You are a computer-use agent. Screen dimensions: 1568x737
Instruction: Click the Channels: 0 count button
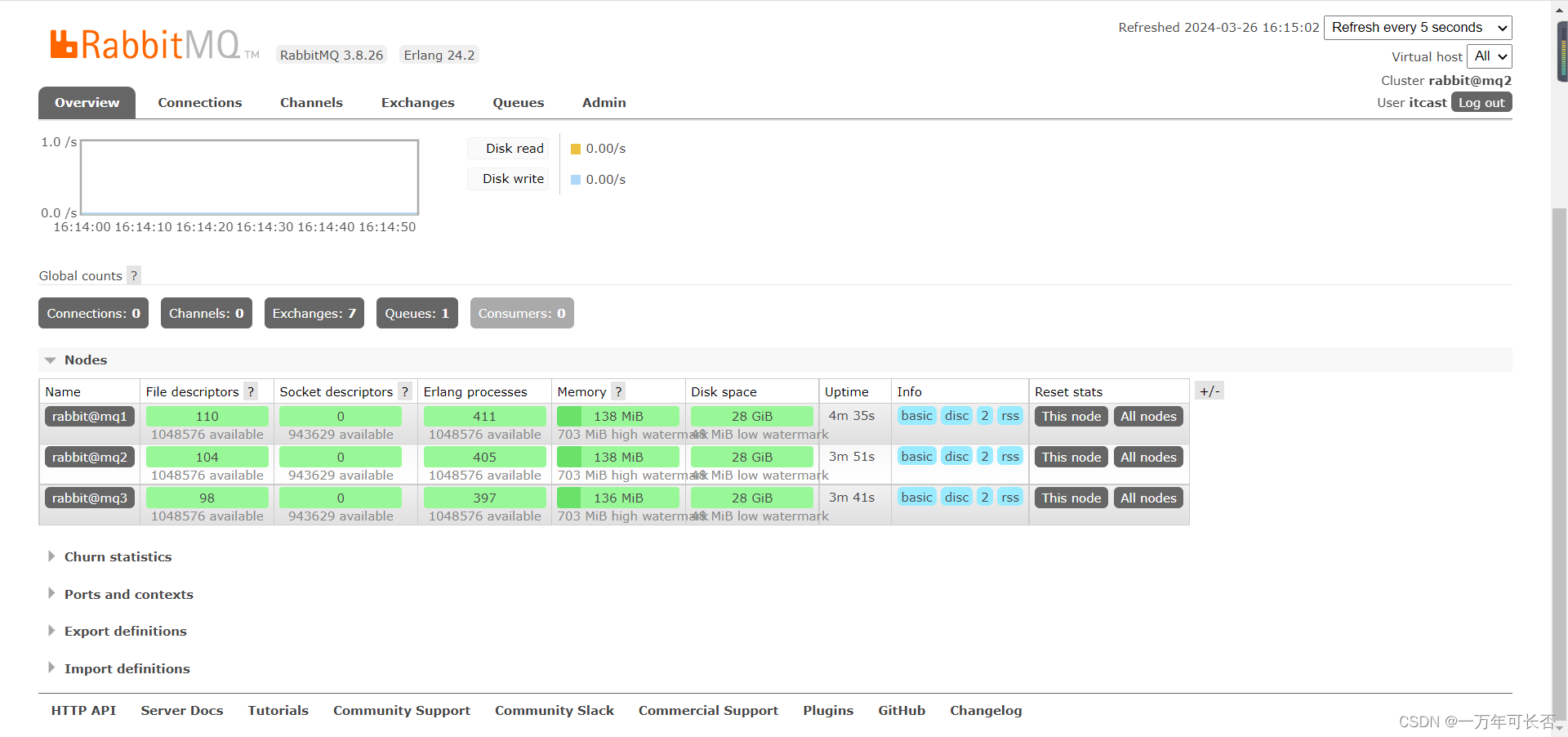206,313
